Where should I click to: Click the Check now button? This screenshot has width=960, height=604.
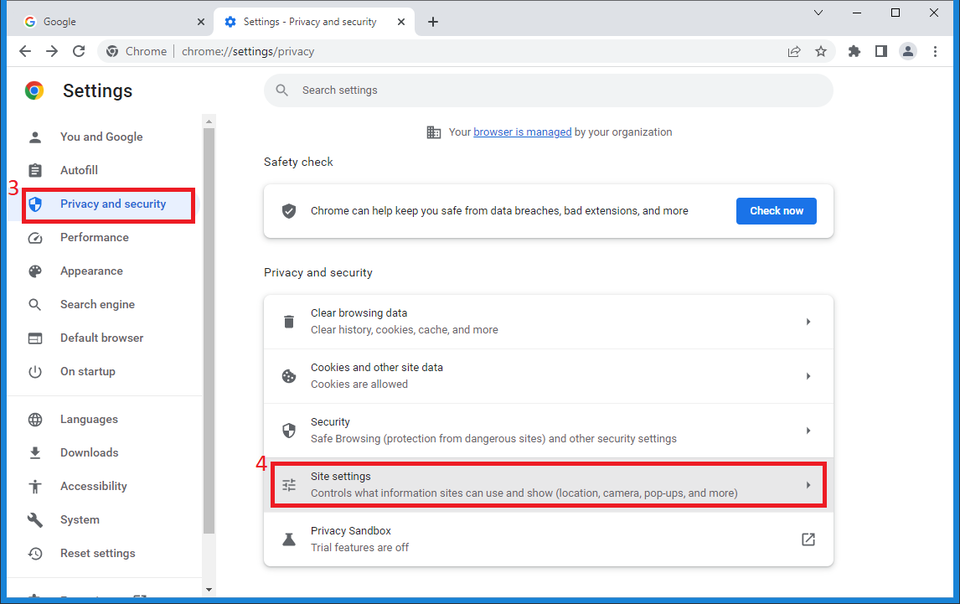click(x=776, y=211)
